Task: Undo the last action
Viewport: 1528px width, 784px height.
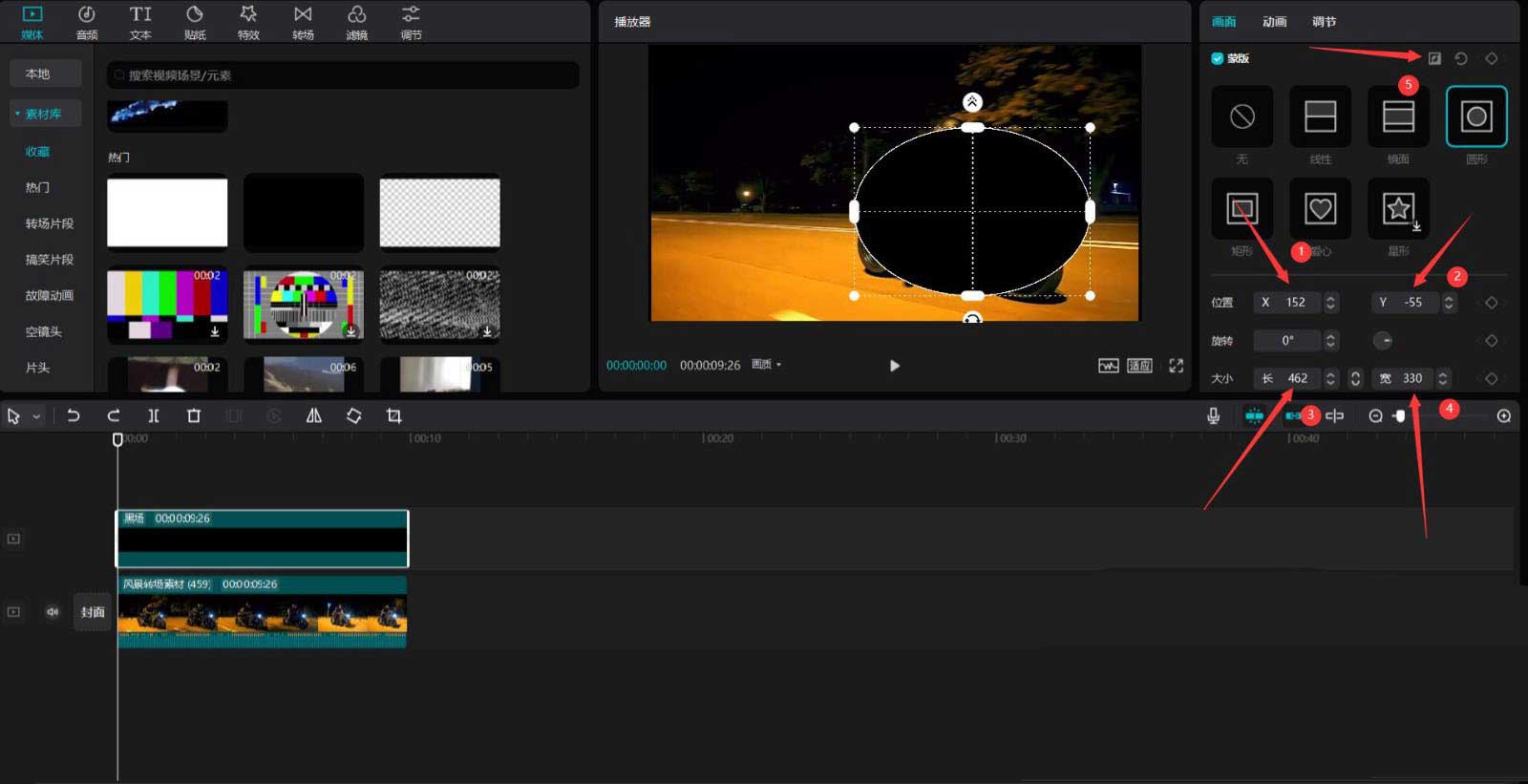Action: click(74, 416)
